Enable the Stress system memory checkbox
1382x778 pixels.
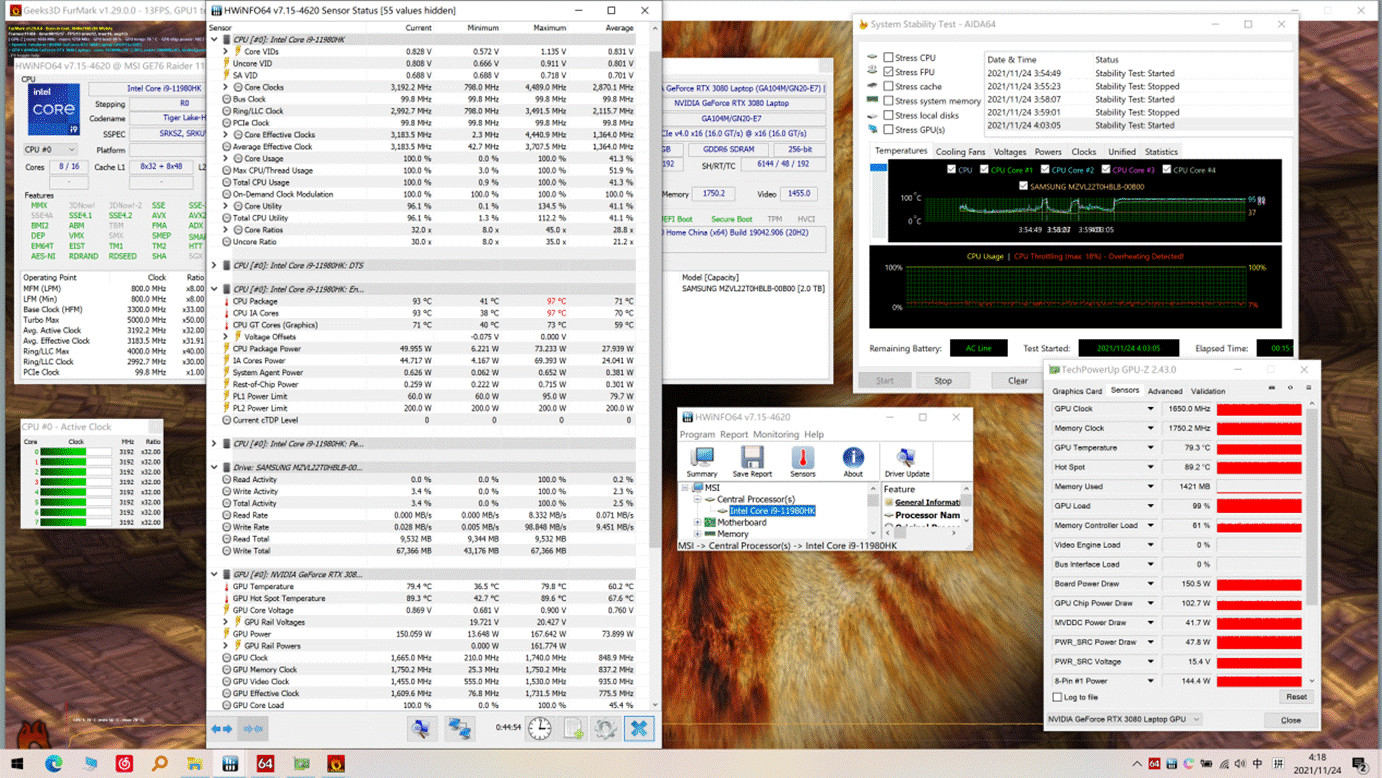click(x=888, y=101)
